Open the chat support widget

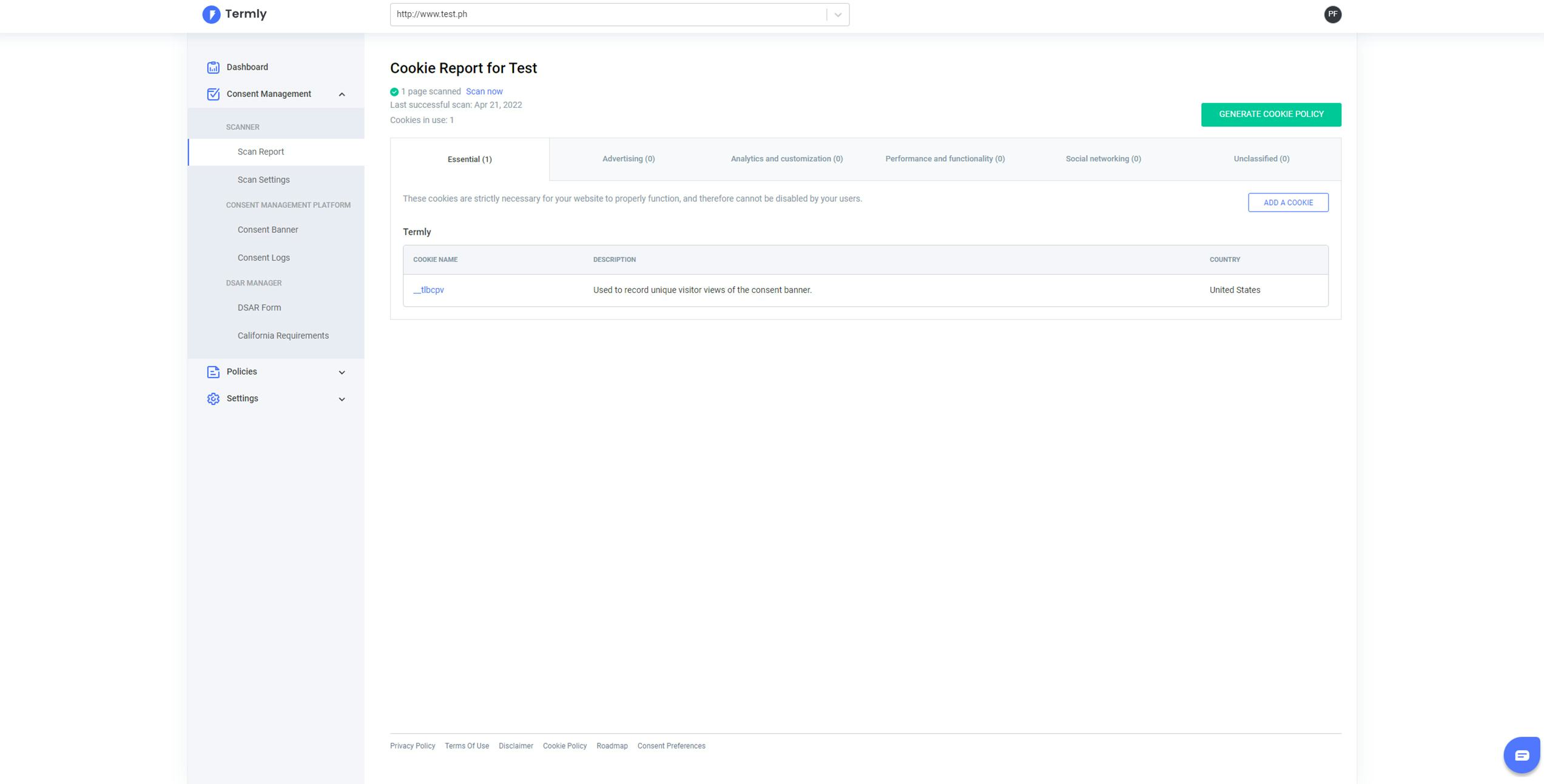coord(1523,754)
